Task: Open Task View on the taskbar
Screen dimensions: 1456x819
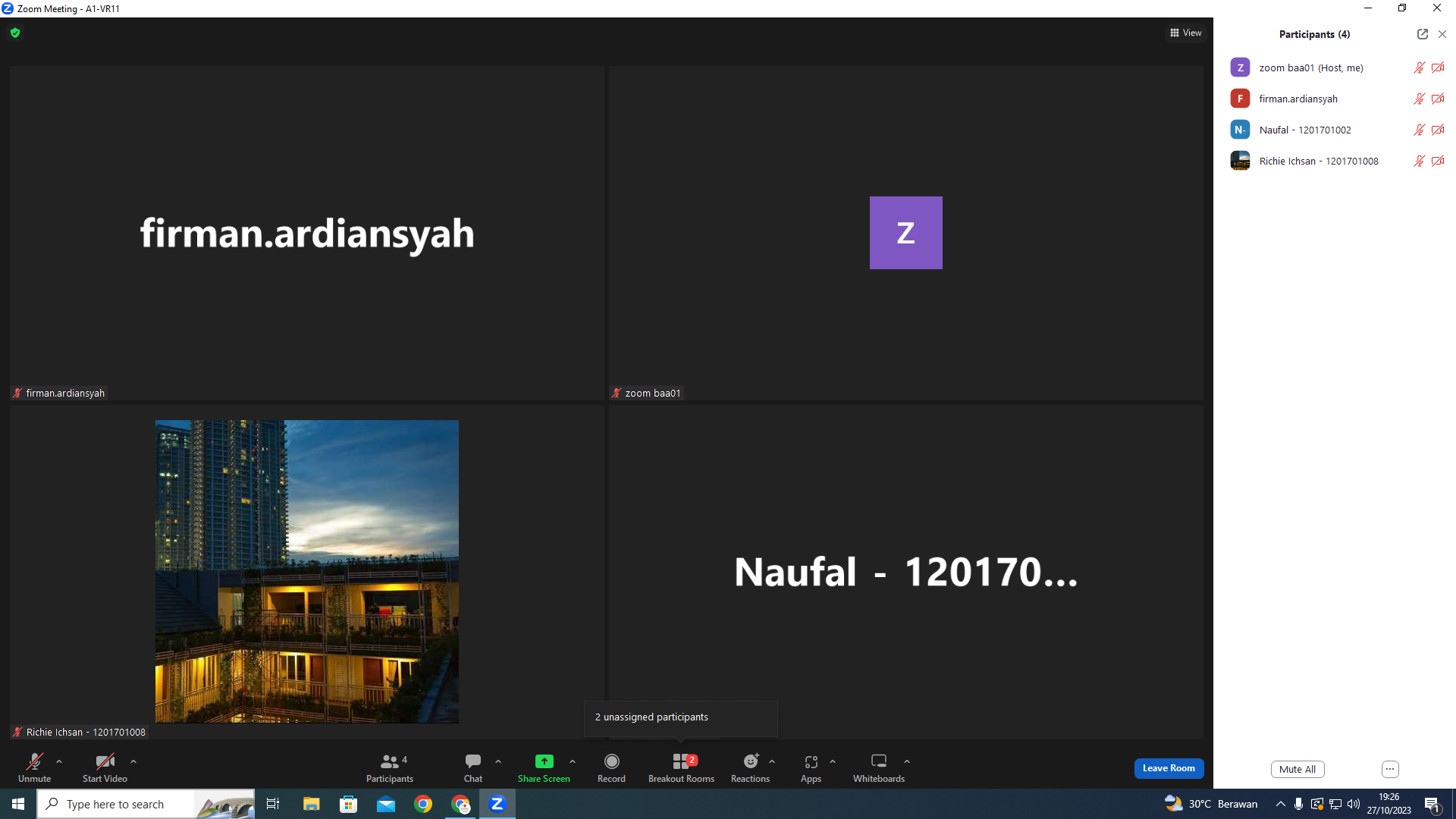Action: point(273,804)
